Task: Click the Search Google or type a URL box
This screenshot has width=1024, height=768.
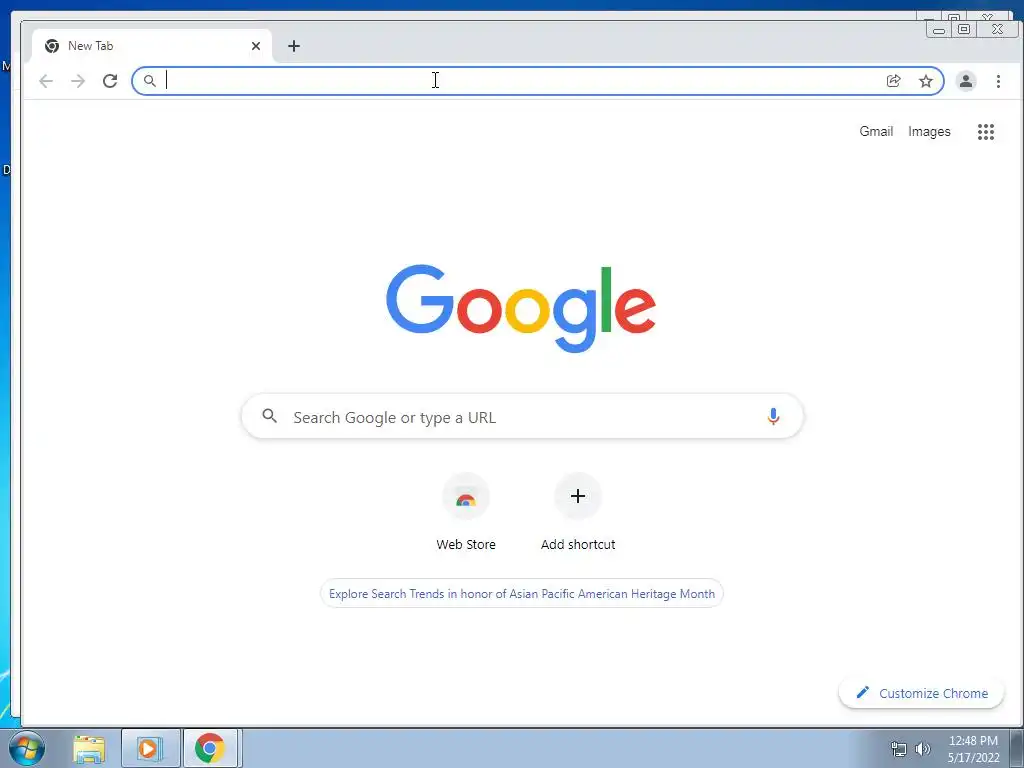Action: [522, 416]
